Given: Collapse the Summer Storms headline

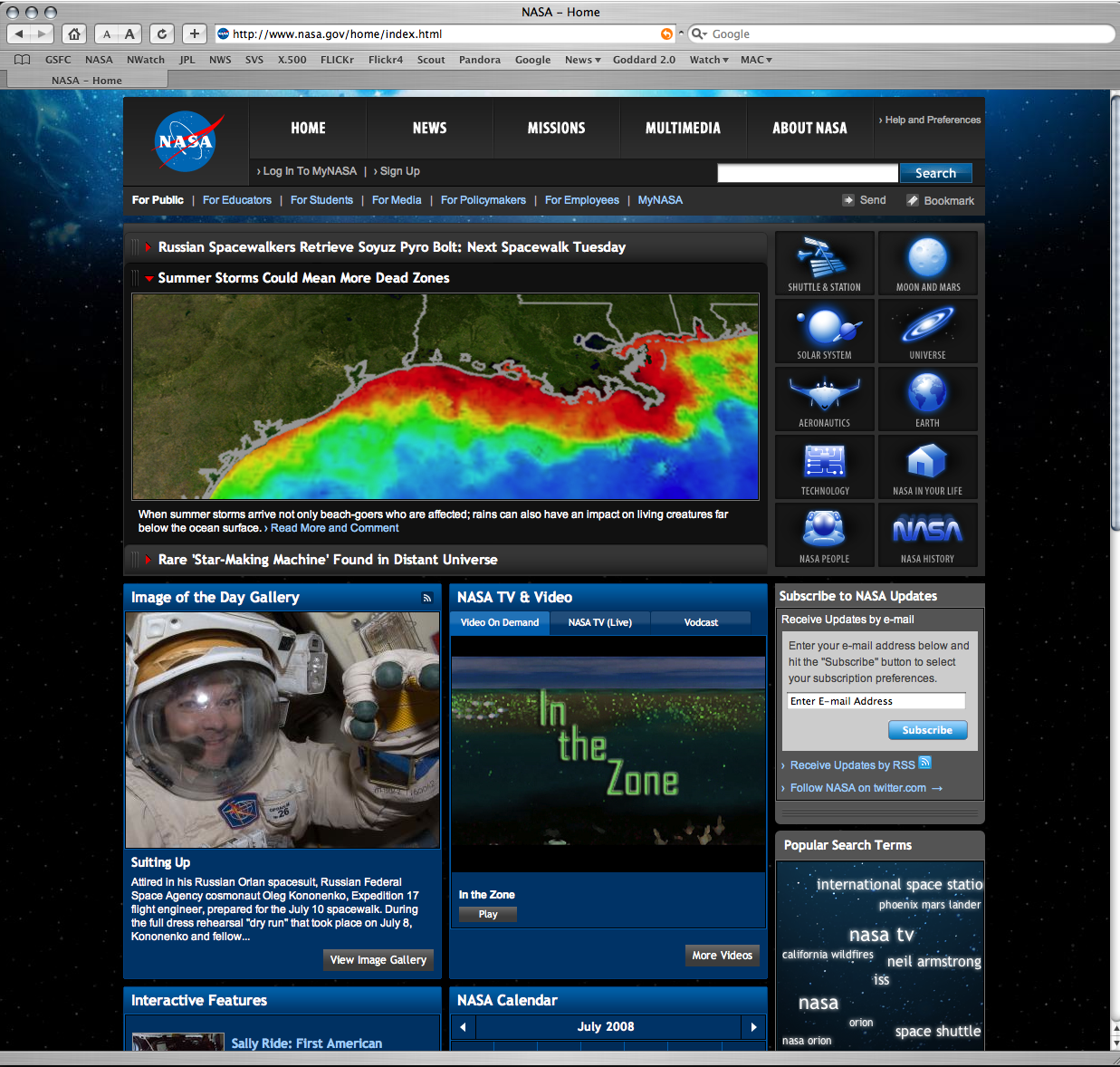Looking at the screenshot, I should [148, 278].
